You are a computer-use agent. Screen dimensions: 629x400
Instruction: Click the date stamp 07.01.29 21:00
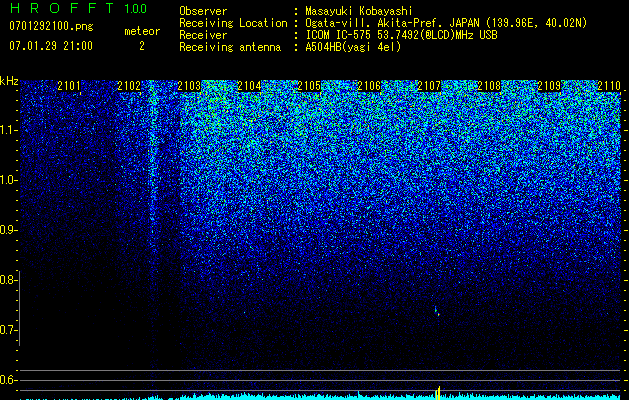click(51, 46)
